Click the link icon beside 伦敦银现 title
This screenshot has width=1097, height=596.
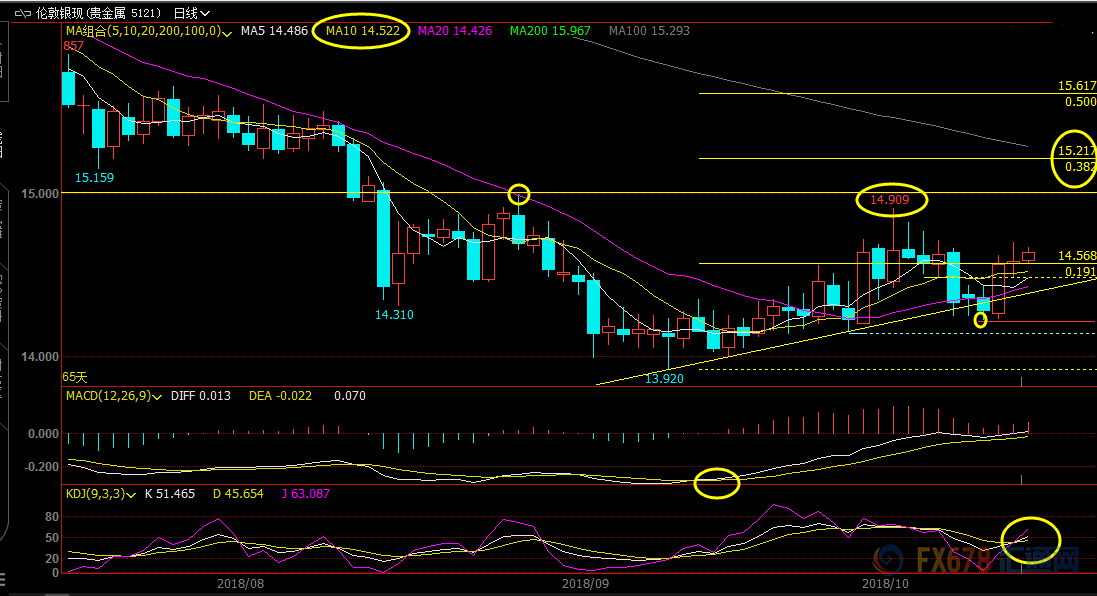[x=20, y=13]
